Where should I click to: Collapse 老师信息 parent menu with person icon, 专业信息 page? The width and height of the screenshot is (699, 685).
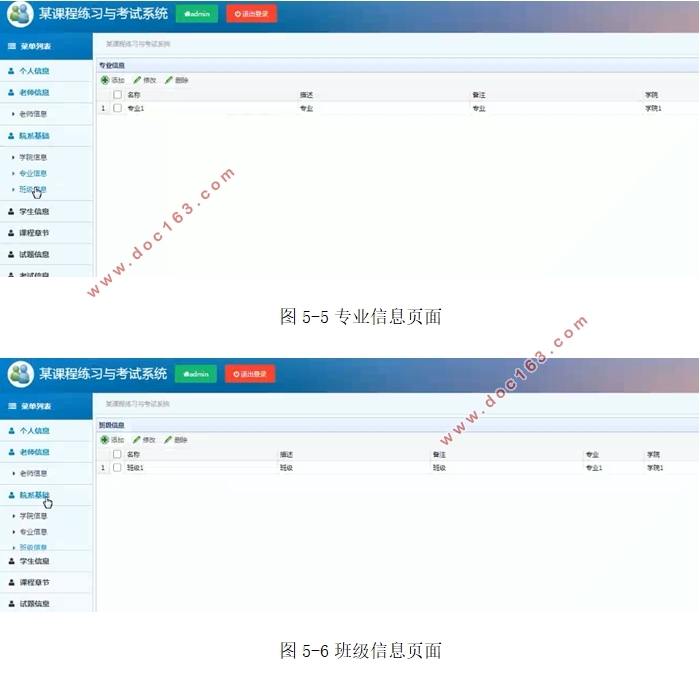46,92
